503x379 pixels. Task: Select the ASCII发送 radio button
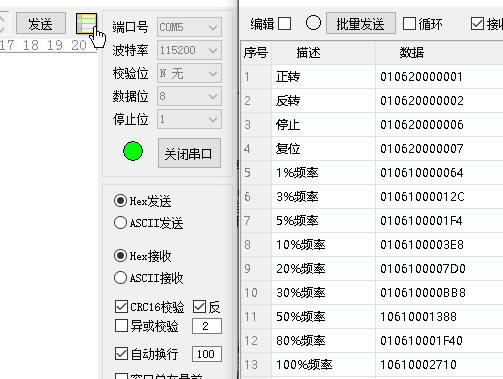tap(120, 223)
